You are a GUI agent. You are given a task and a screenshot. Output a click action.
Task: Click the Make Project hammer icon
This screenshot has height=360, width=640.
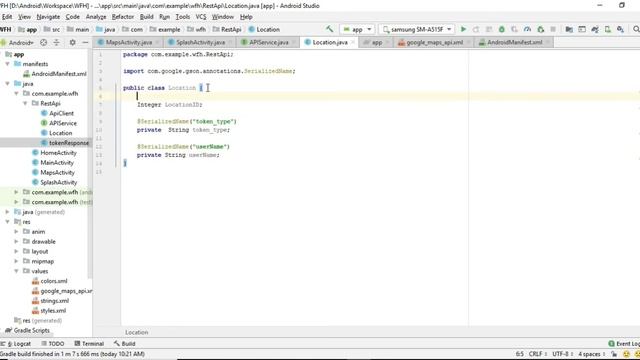pos(329,29)
